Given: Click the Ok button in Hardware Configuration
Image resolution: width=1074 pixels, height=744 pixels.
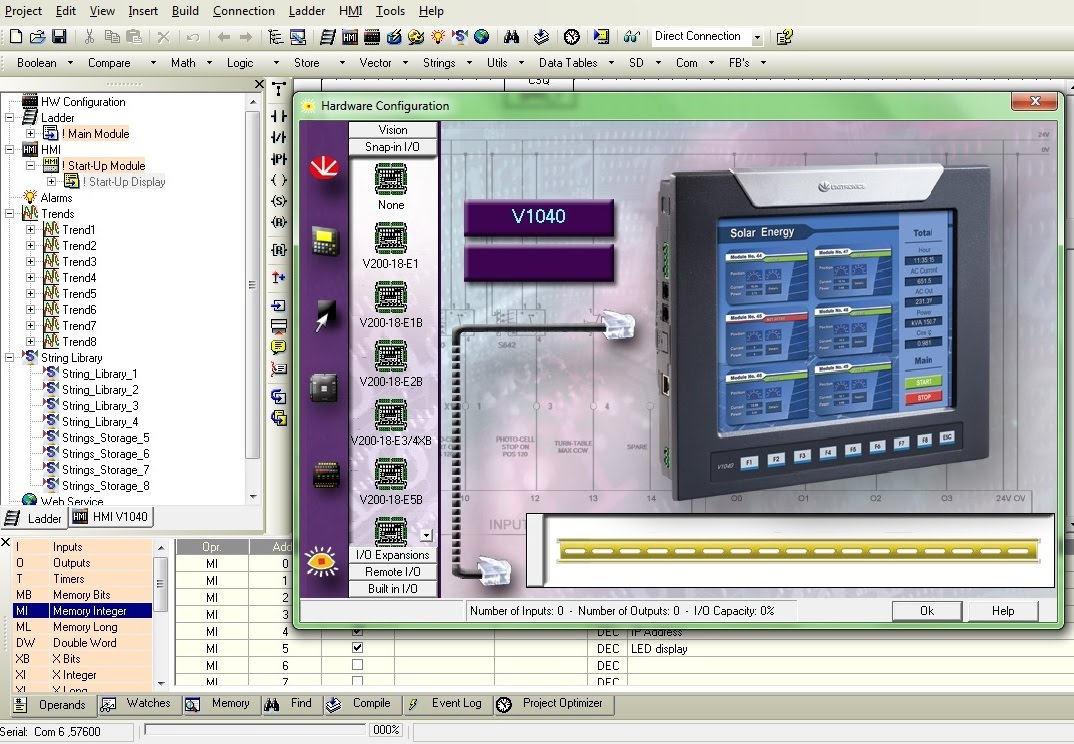Looking at the screenshot, I should [x=927, y=610].
